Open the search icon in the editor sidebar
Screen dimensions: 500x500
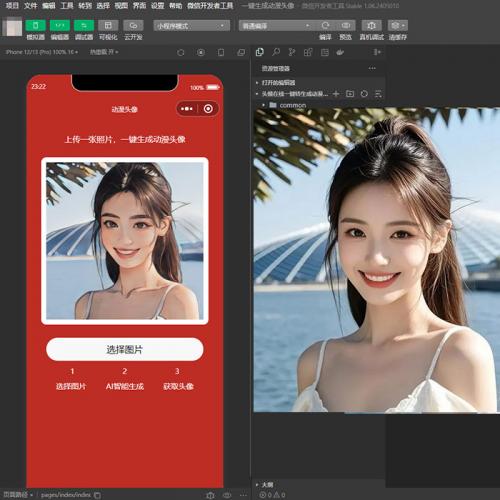click(x=276, y=52)
